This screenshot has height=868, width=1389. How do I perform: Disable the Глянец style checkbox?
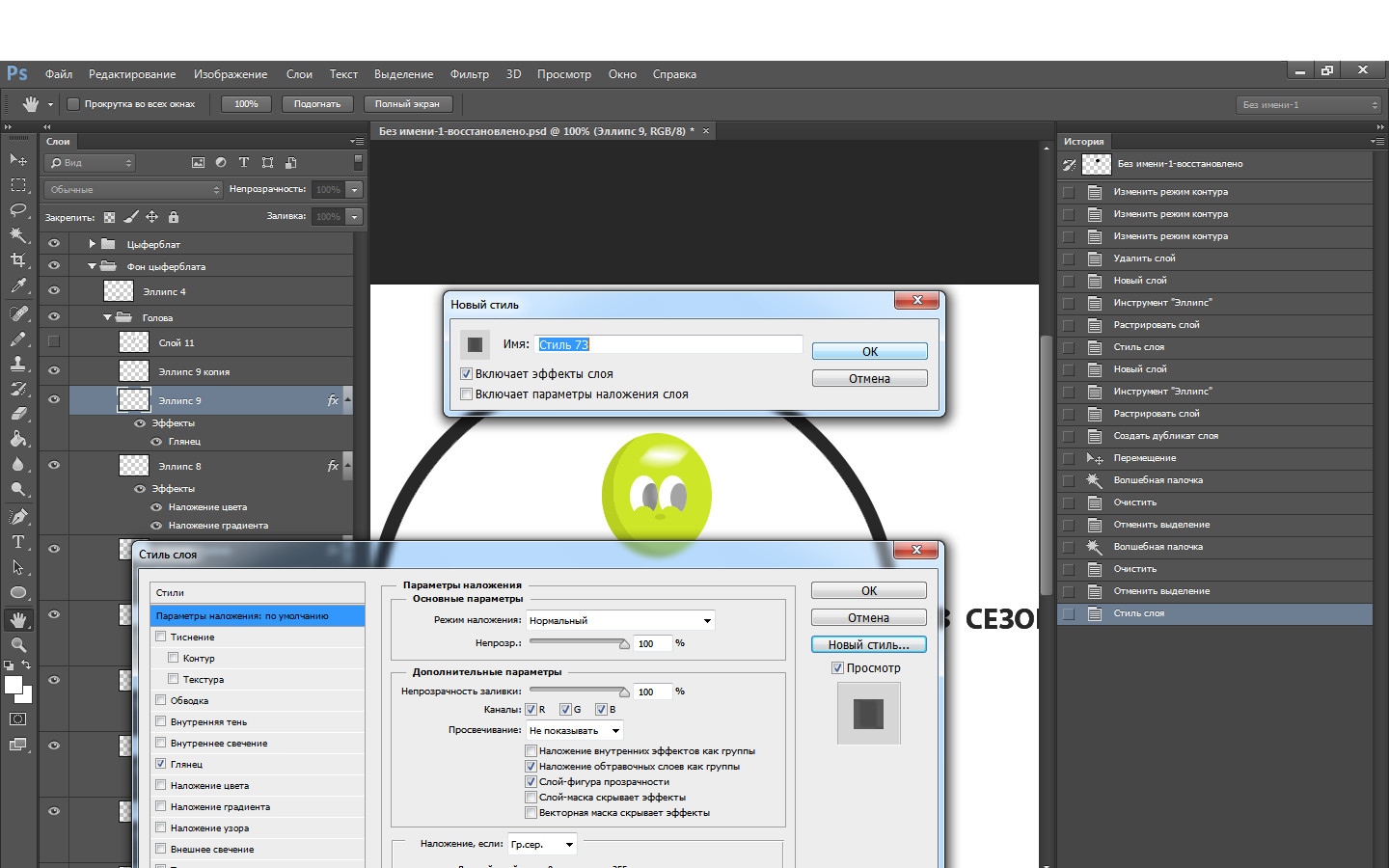point(161,764)
